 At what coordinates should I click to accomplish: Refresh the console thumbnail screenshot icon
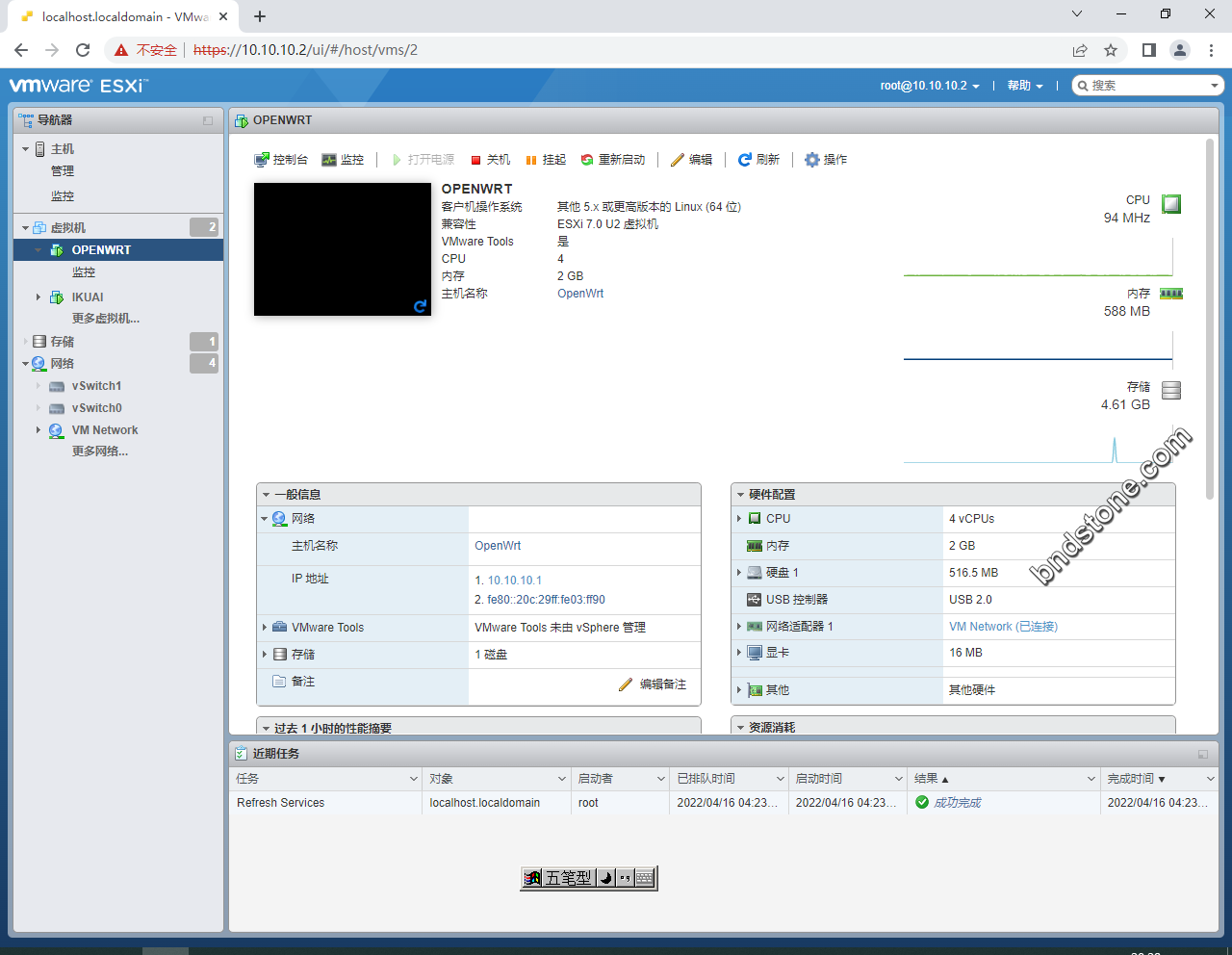[421, 306]
